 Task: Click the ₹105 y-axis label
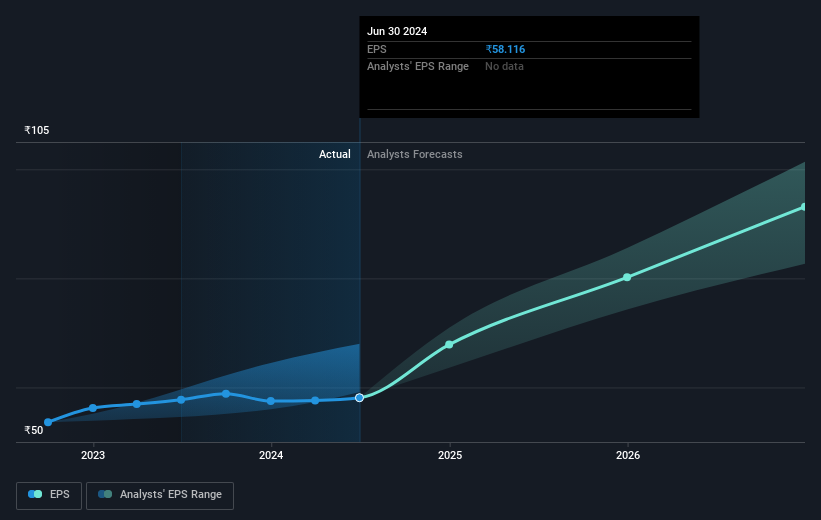pyautogui.click(x=37, y=130)
